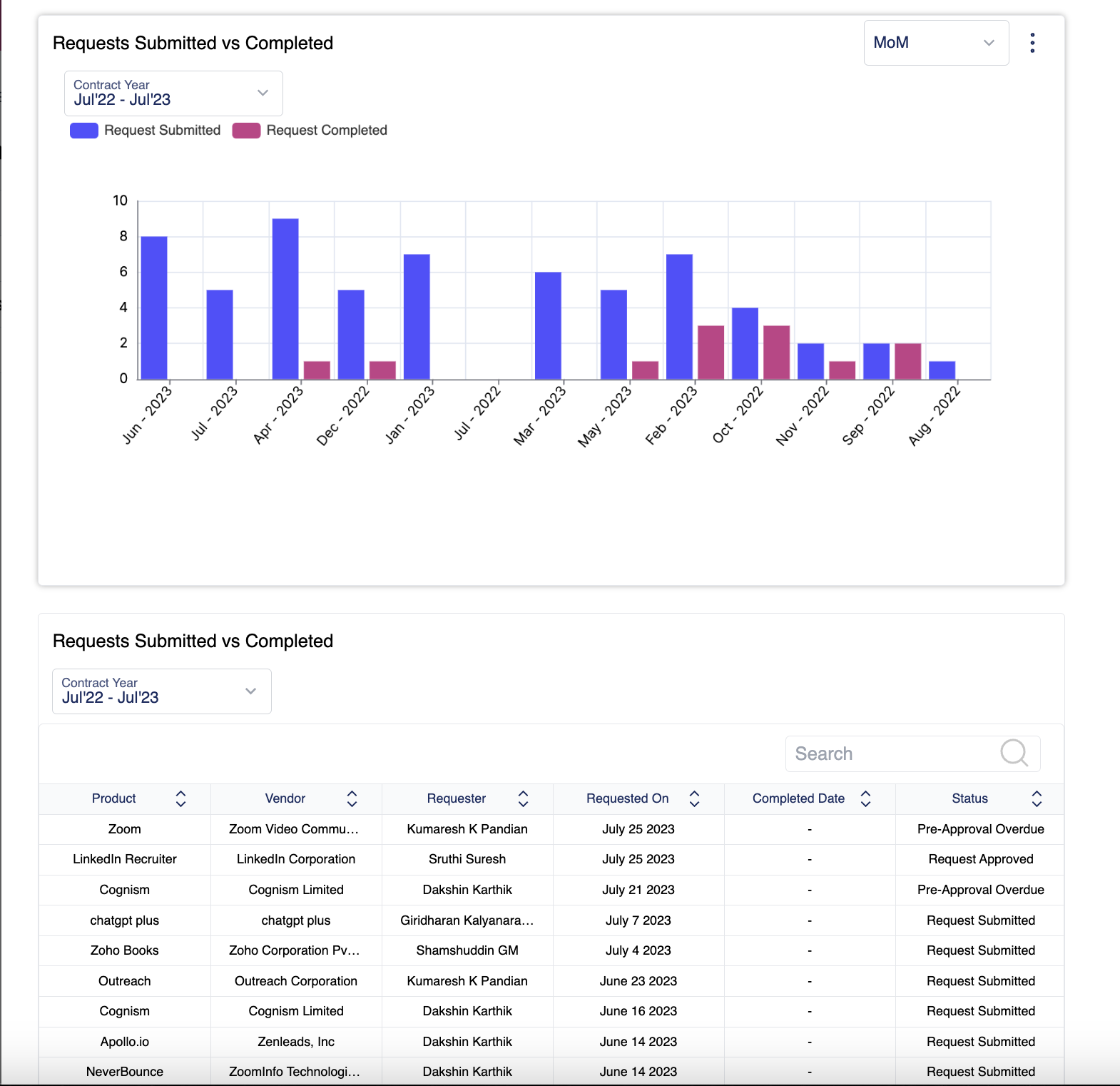Click the Dec - 2022 axis label
Viewport: 1120px width, 1086px height.
(x=343, y=415)
